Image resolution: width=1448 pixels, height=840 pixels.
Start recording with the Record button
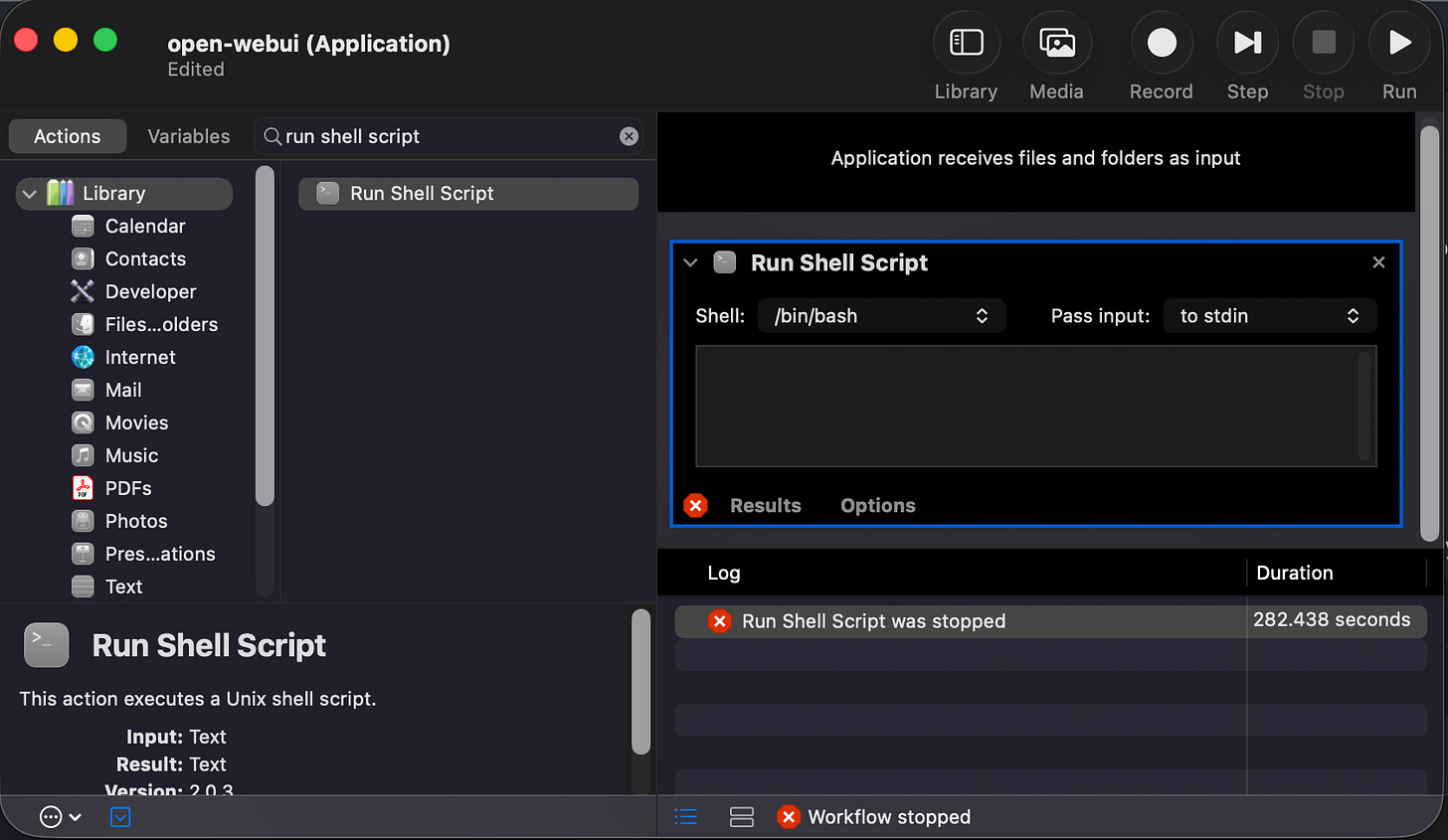1162,43
